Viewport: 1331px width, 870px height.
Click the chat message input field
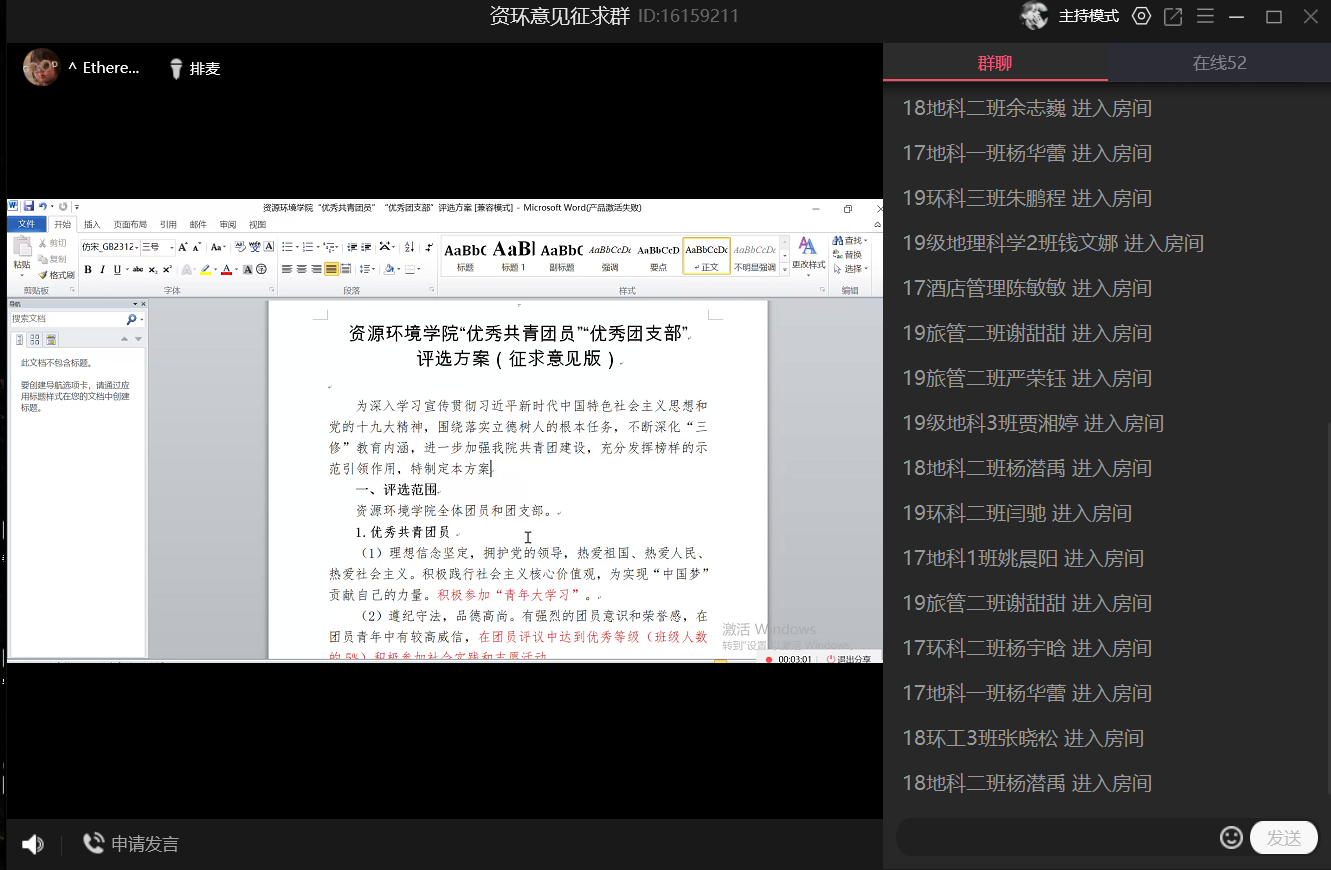[x=1055, y=837]
